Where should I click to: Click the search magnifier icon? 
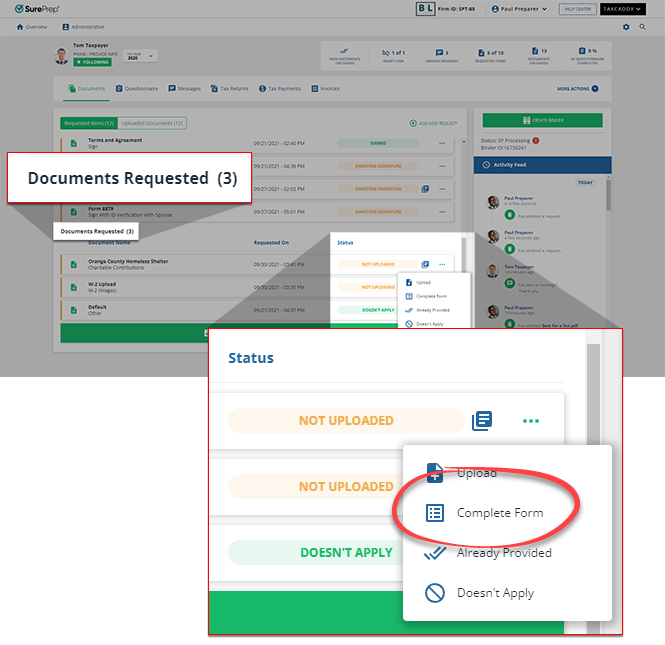pyautogui.click(x=643, y=27)
